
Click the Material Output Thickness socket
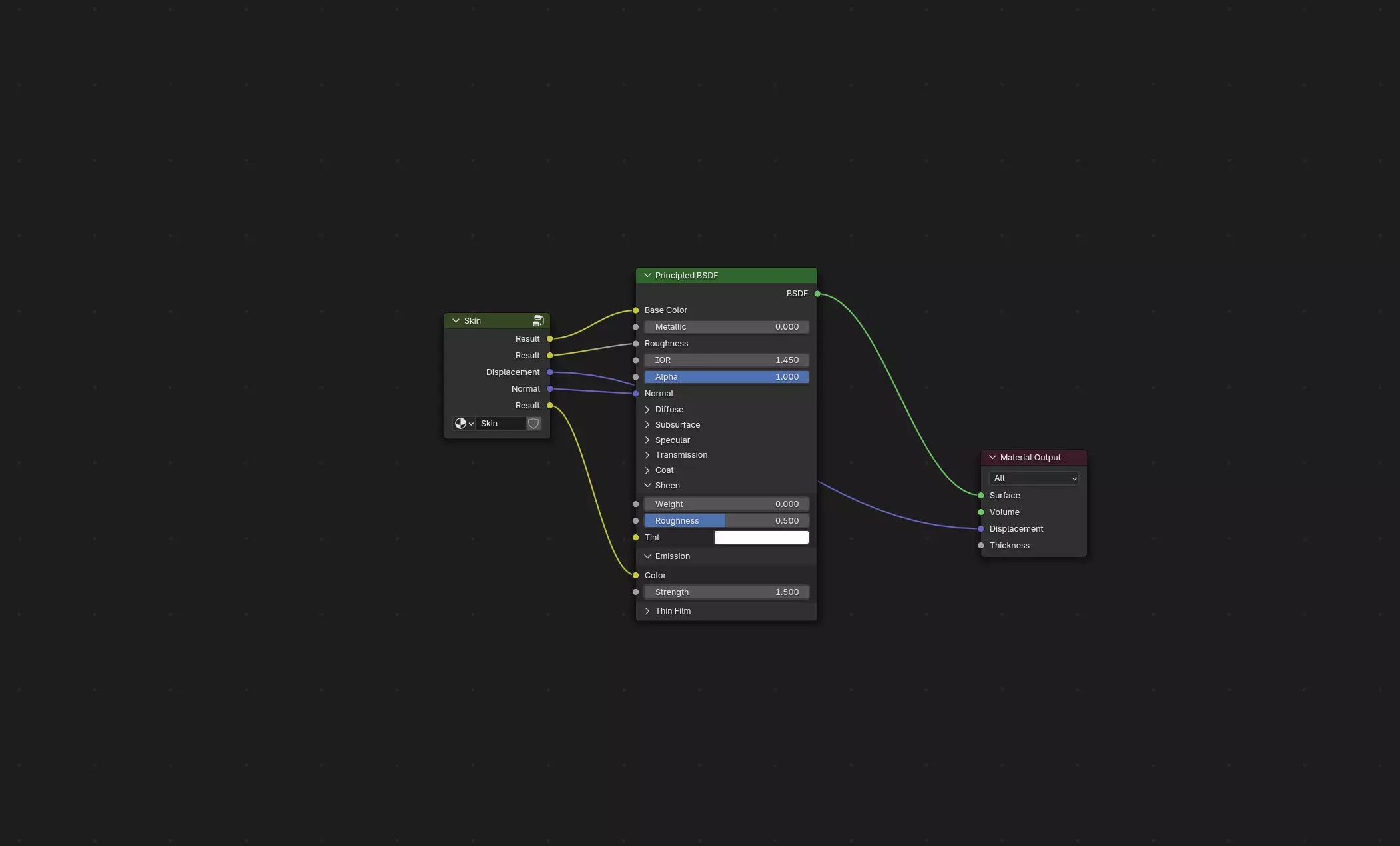coord(981,546)
